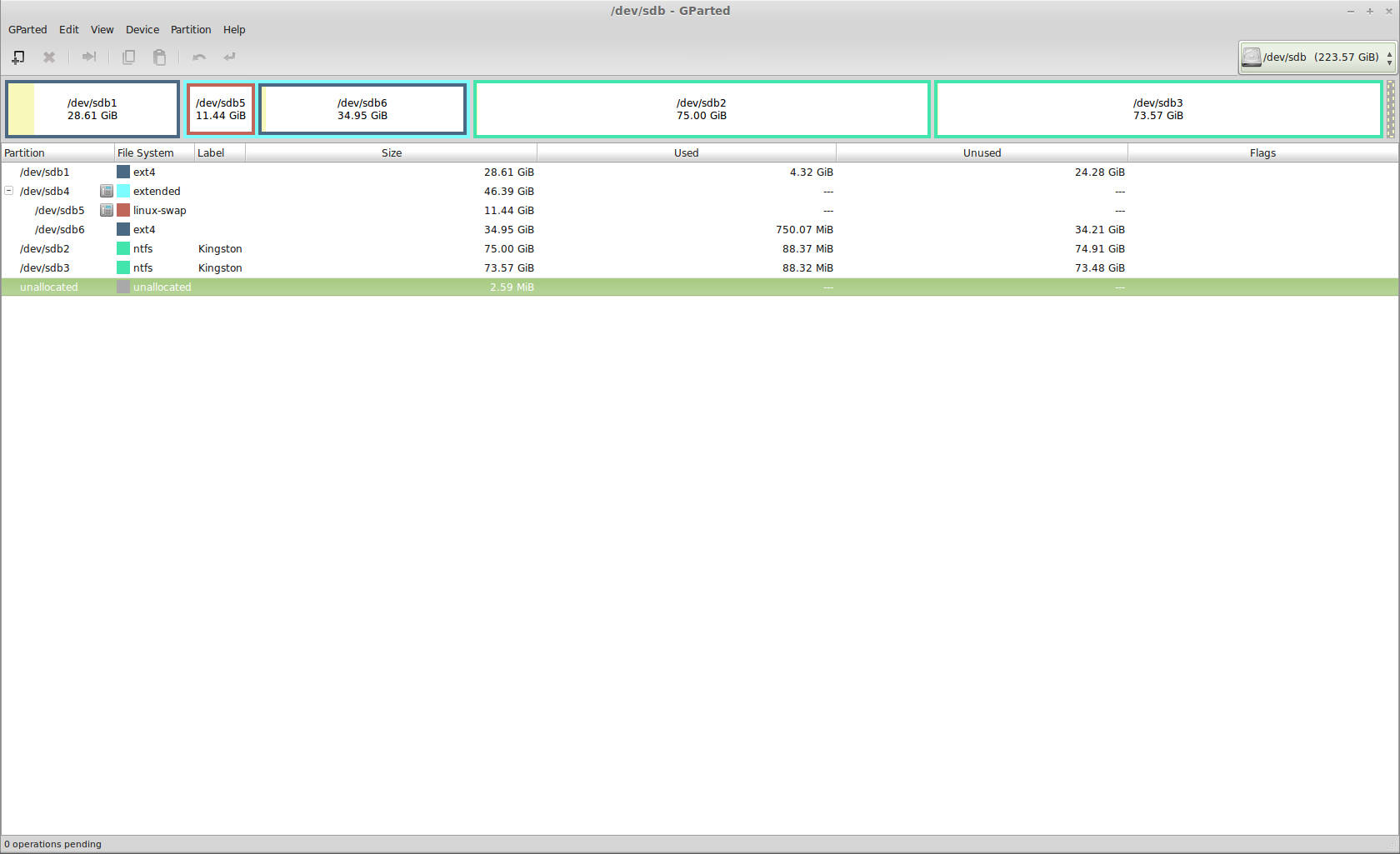Click the Flags column header
Screen dimensions: 1400x854
tap(1263, 152)
